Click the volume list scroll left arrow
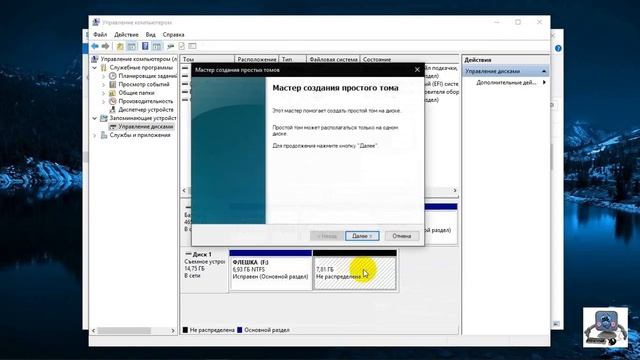This screenshot has height=360, width=640. coord(184,191)
